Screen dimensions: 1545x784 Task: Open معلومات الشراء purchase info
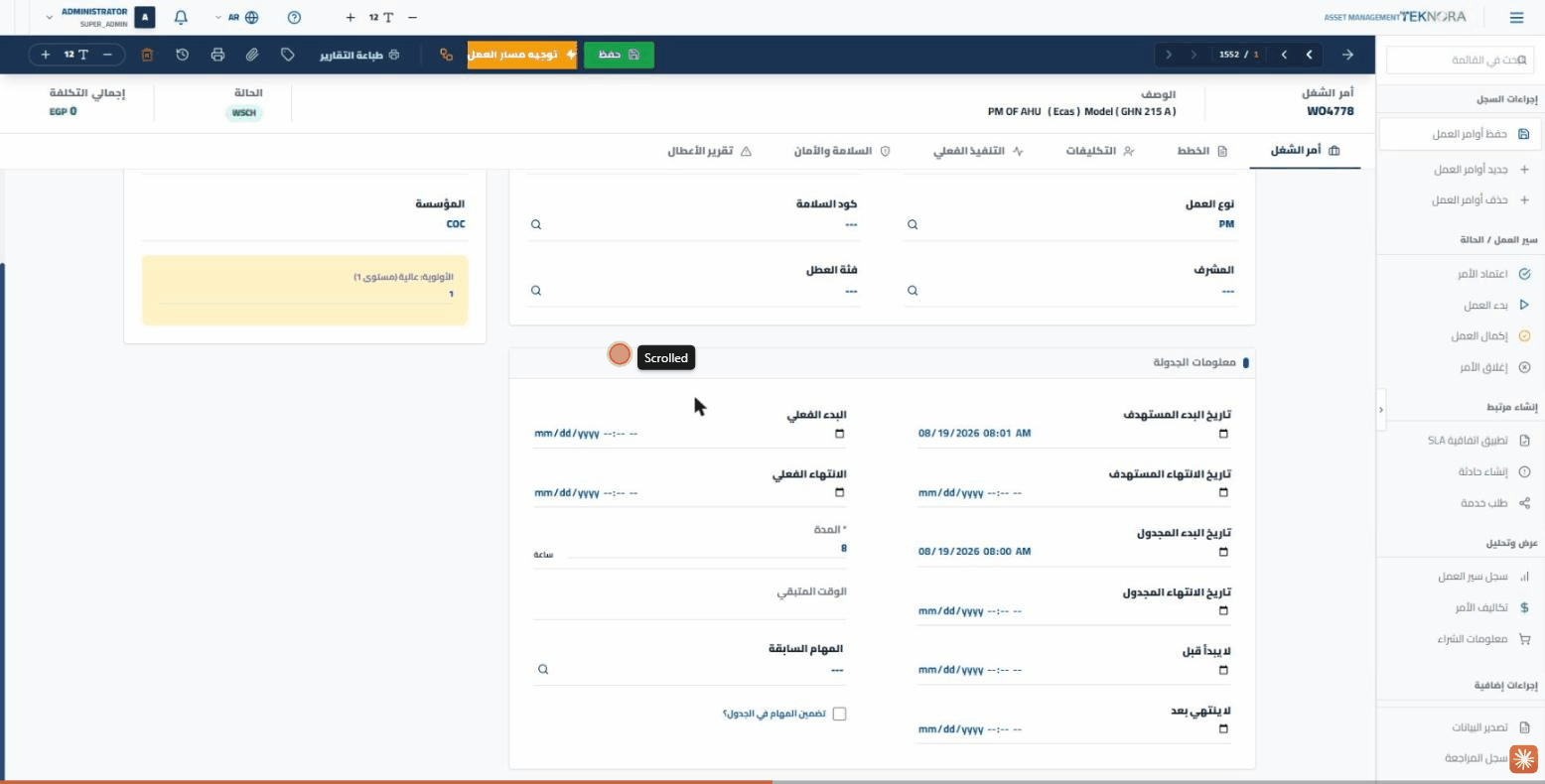point(1483,639)
